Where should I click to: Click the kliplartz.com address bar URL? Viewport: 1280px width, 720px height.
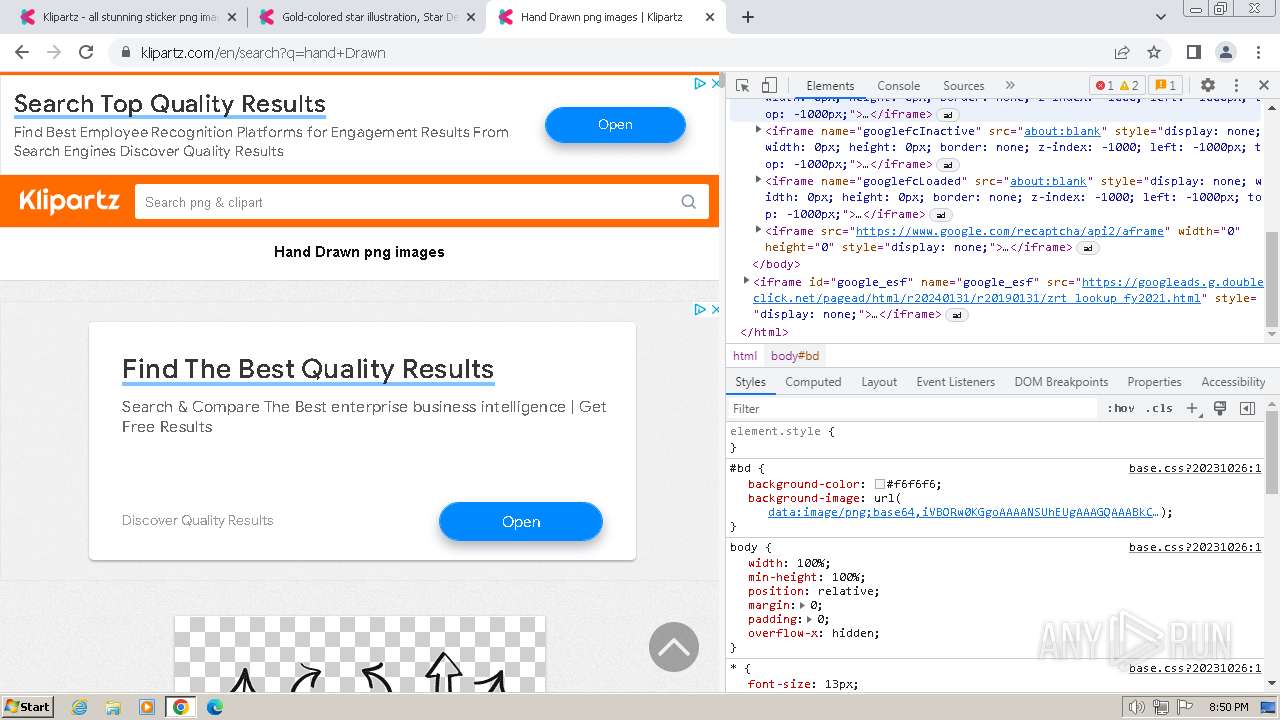click(x=263, y=53)
